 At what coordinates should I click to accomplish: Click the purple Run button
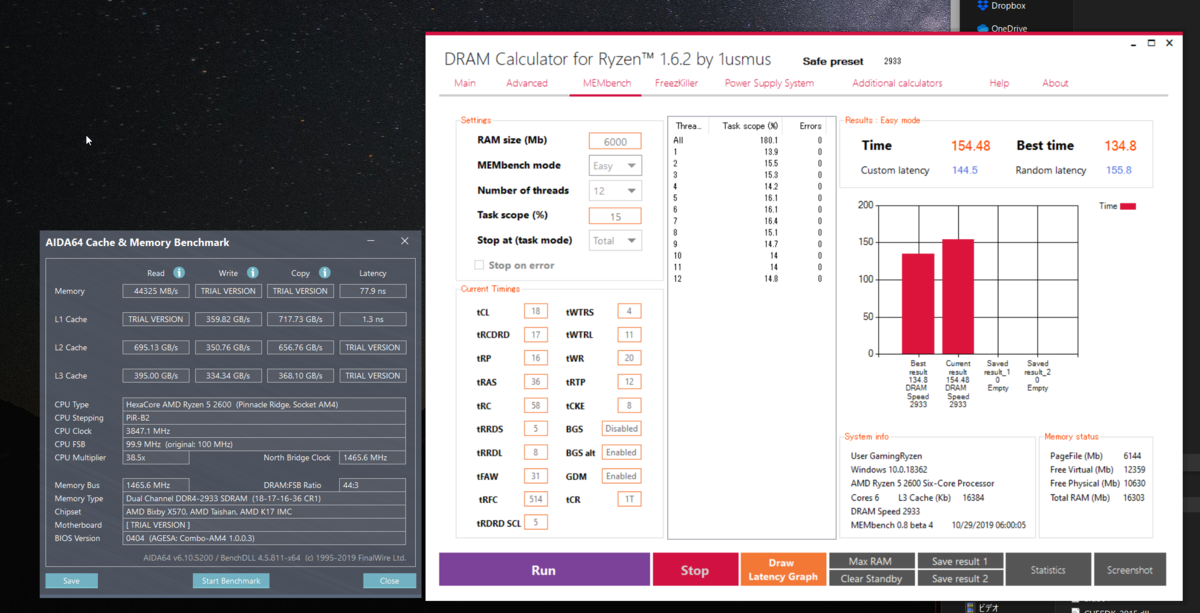(543, 570)
